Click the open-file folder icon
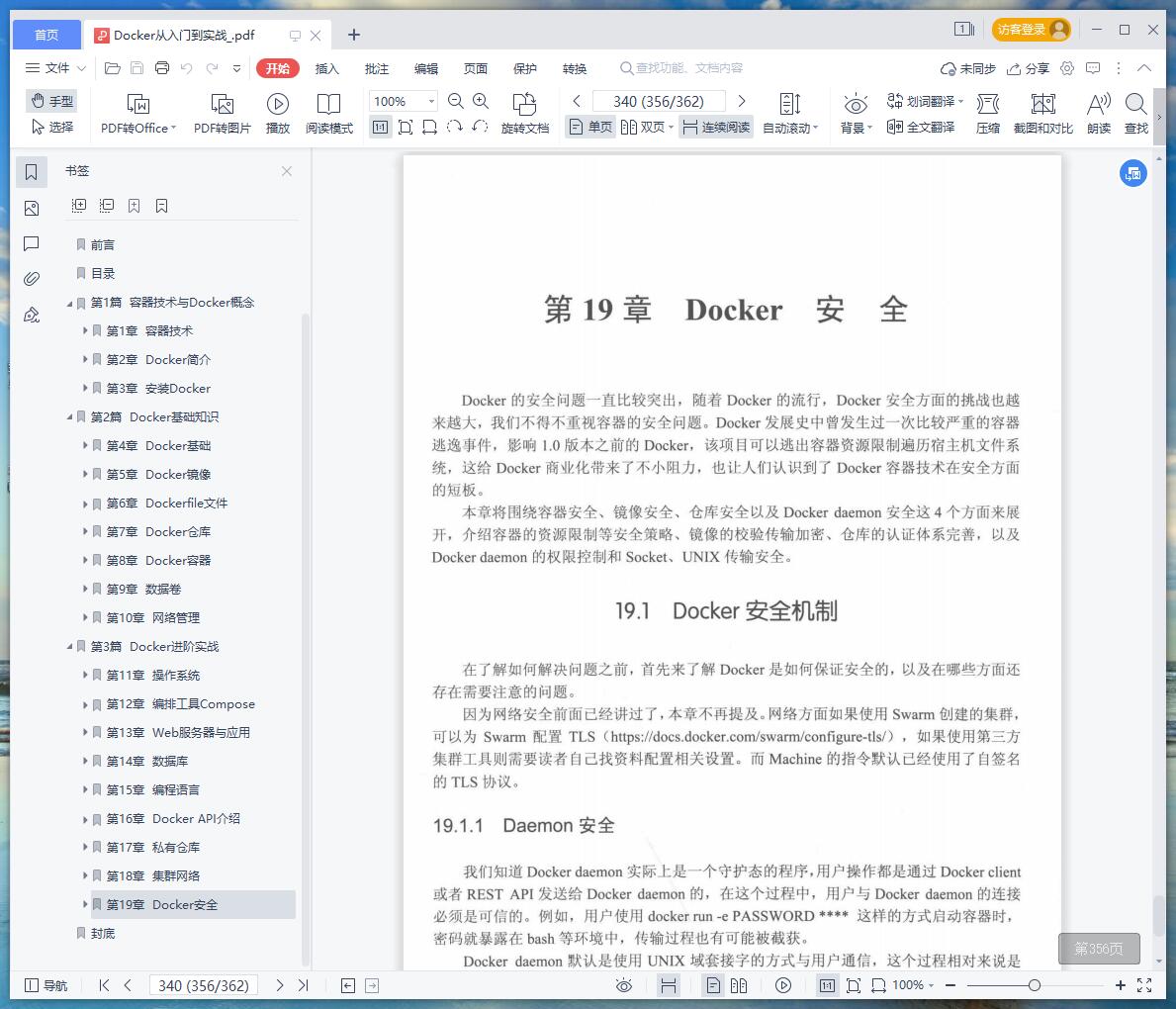The image size is (1176, 1009). pyautogui.click(x=113, y=68)
